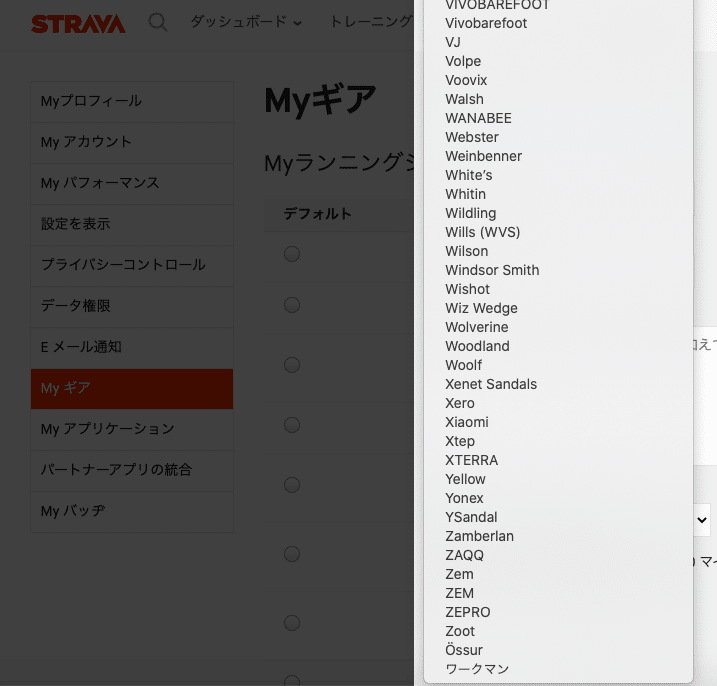Select XTERRA option
The width and height of the screenshot is (717, 686).
click(x=558, y=460)
